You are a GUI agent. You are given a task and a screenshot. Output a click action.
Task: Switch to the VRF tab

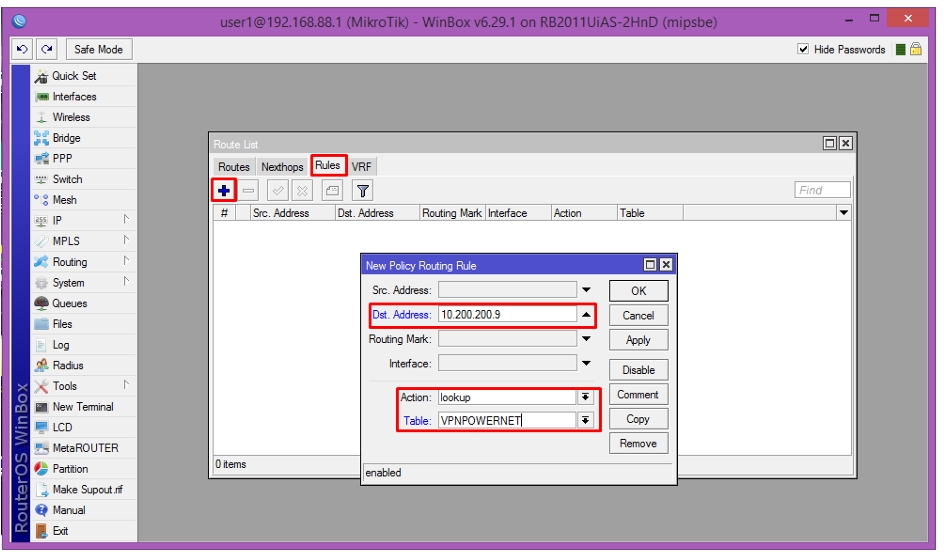[x=361, y=167]
